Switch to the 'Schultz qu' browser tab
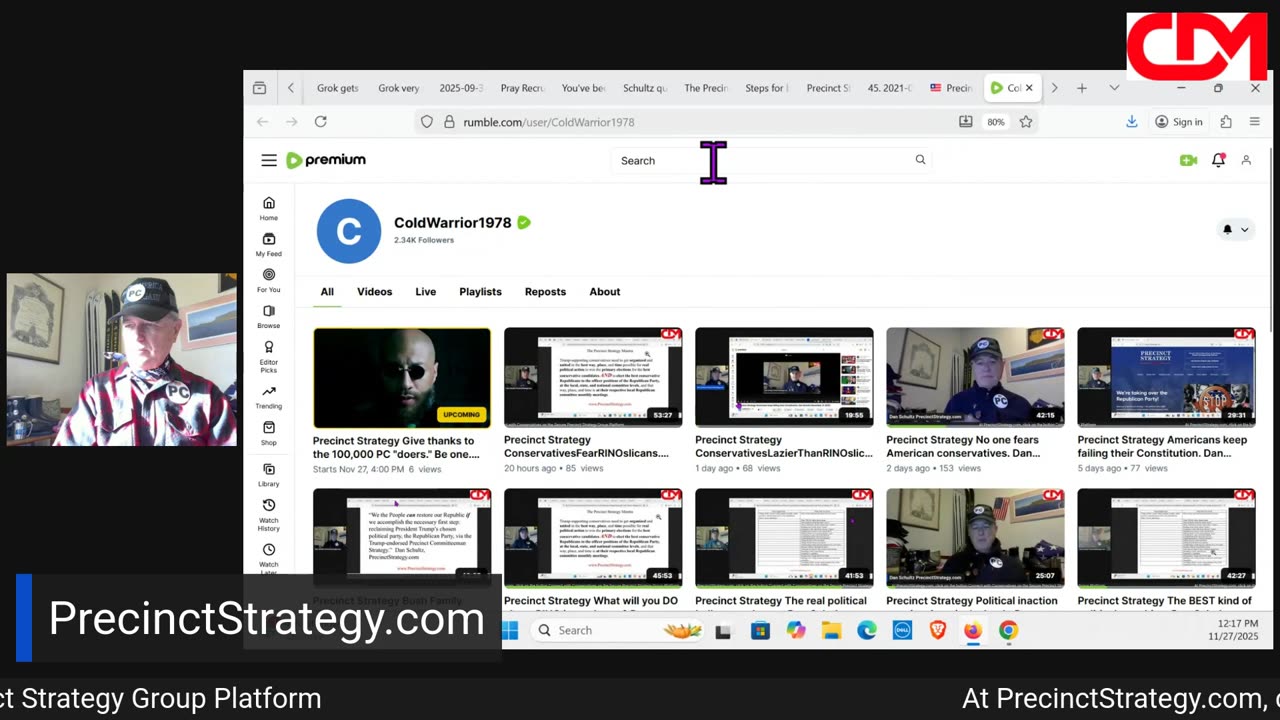 [x=644, y=88]
